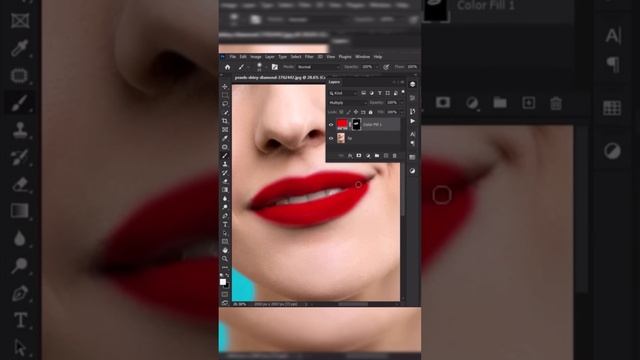Select the Move tool in center toolbar
640x360 pixels.
click(x=225, y=87)
